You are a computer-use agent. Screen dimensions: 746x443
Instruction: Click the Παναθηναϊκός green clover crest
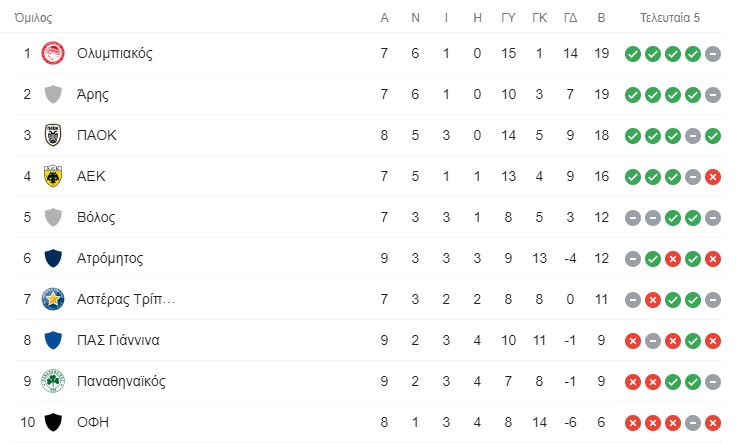pos(53,381)
